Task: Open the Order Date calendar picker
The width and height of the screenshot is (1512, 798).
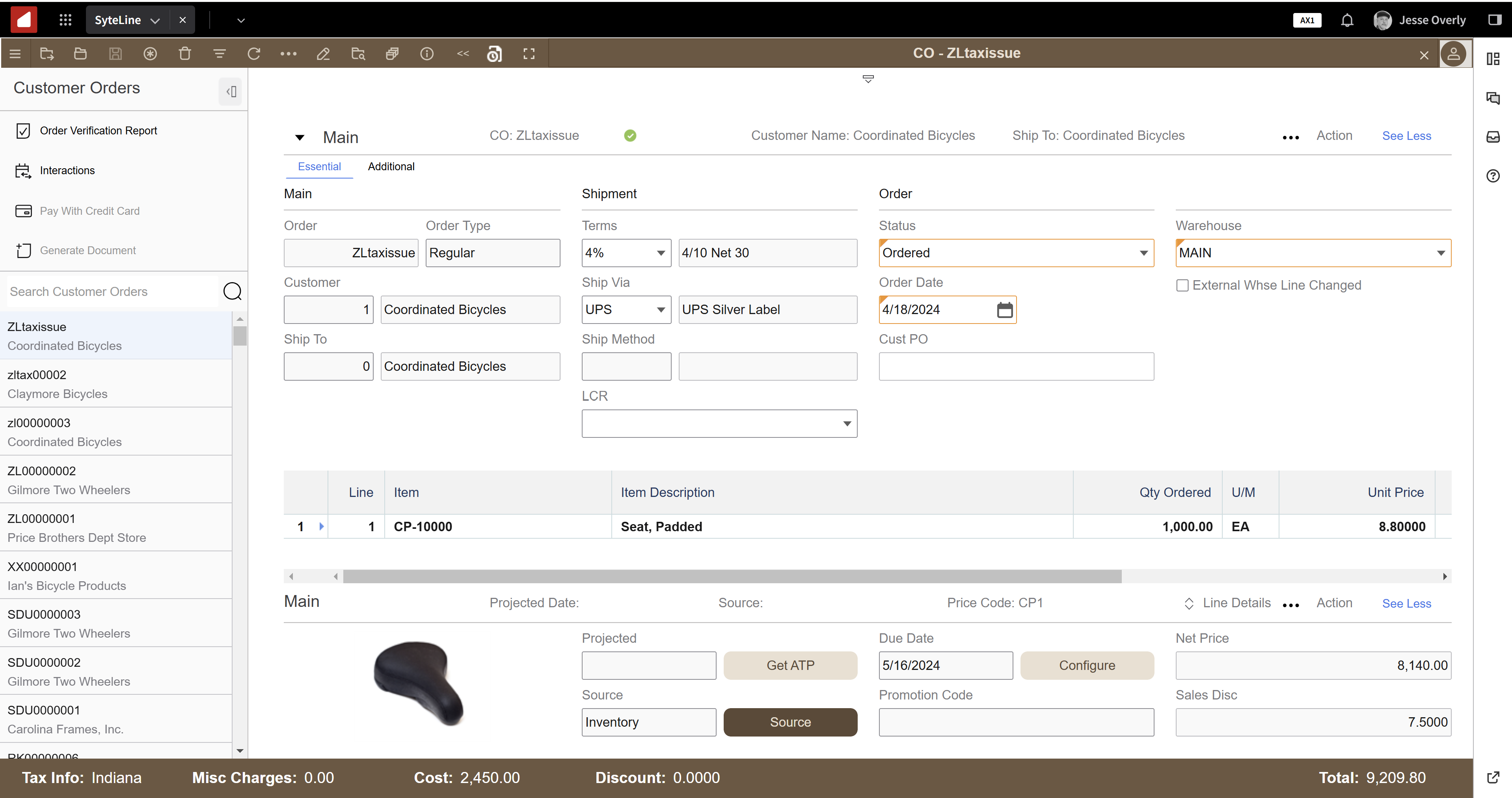Action: coord(1004,309)
